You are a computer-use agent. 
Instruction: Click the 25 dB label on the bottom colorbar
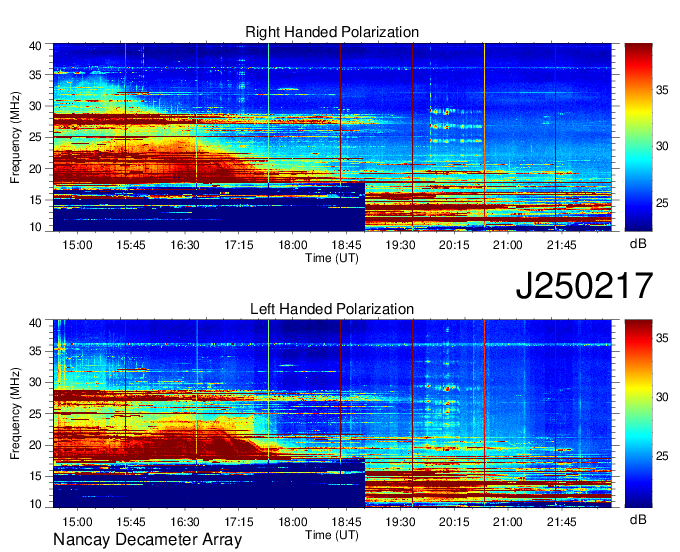662,456
